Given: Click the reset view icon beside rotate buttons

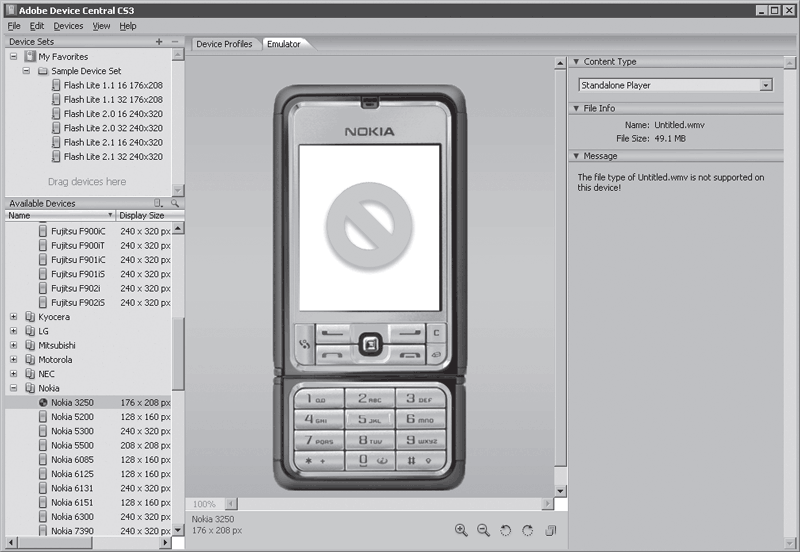Looking at the screenshot, I should click(551, 531).
